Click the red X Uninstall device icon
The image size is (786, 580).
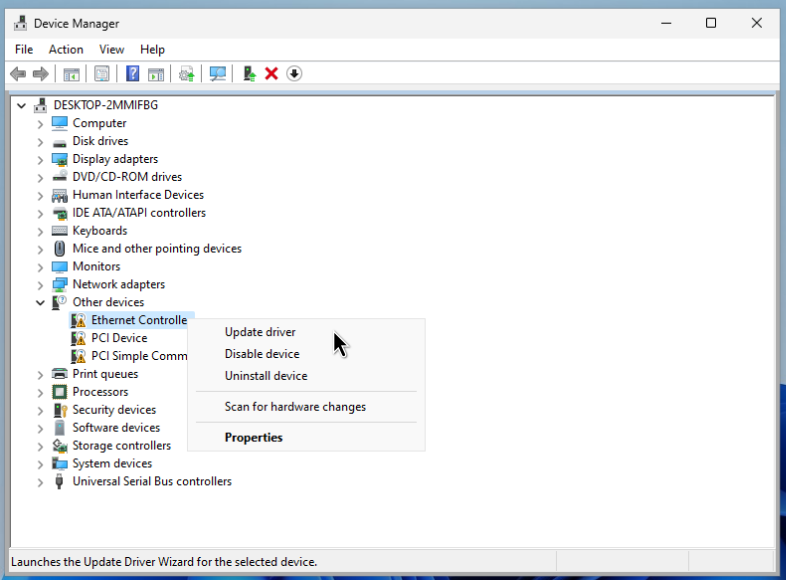[x=271, y=74]
